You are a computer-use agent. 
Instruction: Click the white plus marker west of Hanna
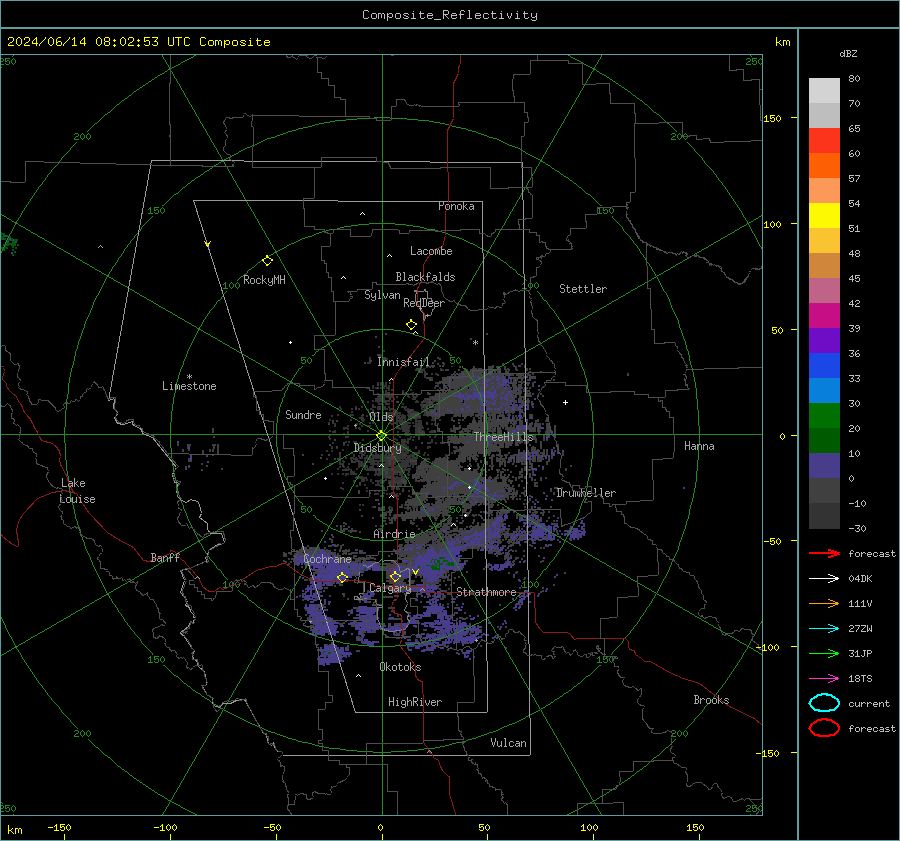[565, 402]
